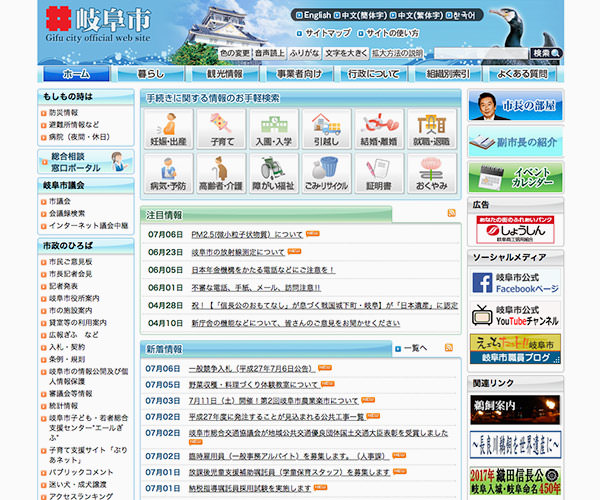Switch the site language to English
The height and width of the screenshot is (500, 600).
tap(314, 15)
